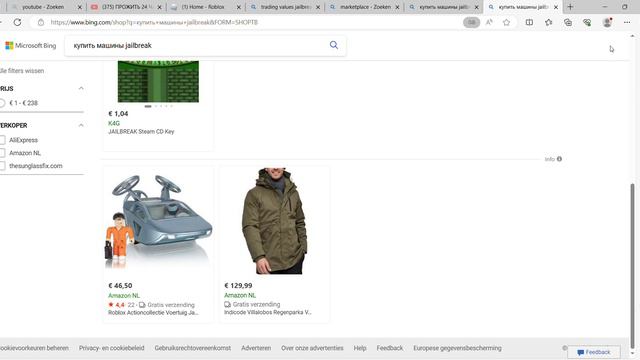The width and height of the screenshot is (640, 360).
Task: Click the blue Feedback button
Action: click(594, 352)
